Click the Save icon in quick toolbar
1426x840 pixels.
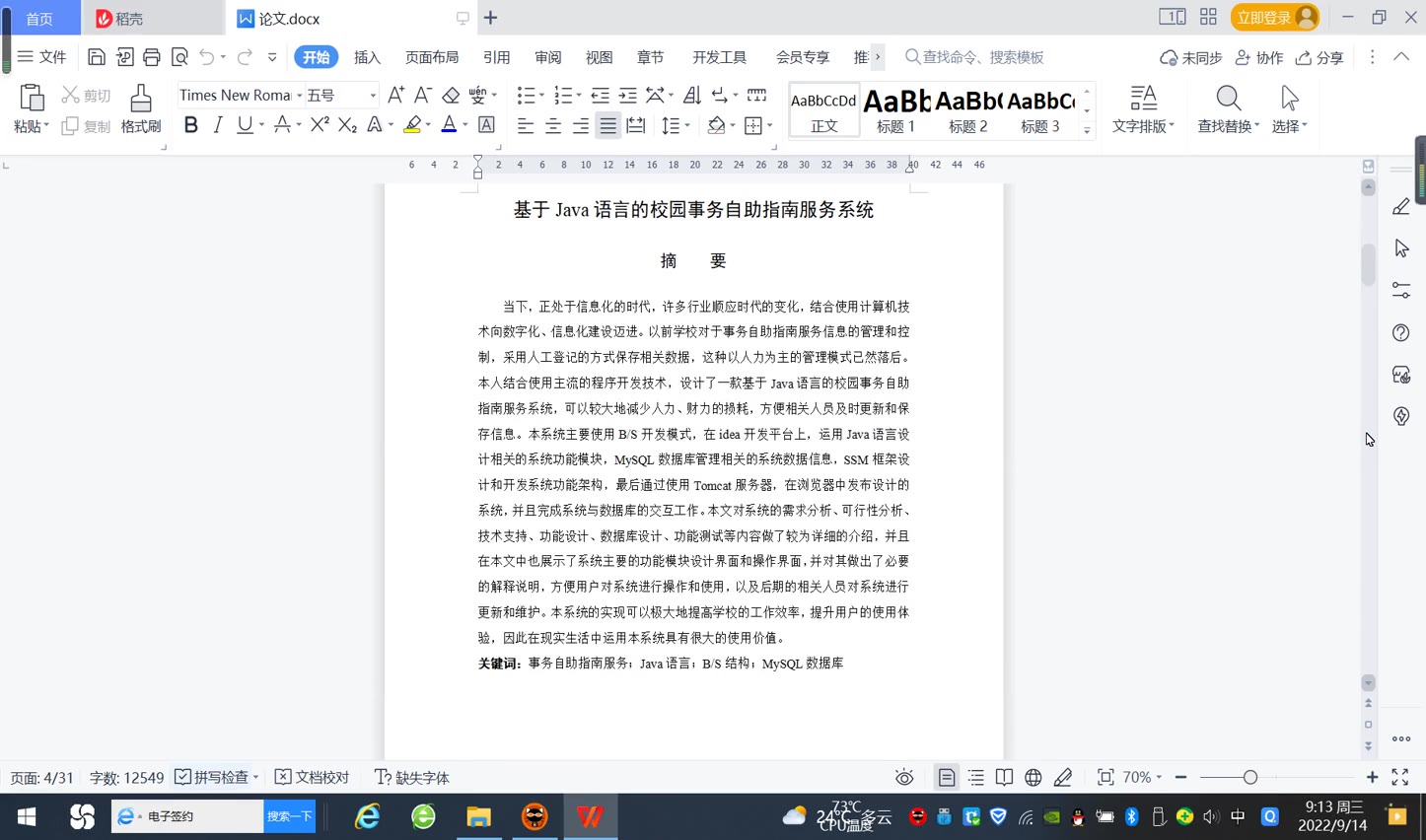pos(96,57)
